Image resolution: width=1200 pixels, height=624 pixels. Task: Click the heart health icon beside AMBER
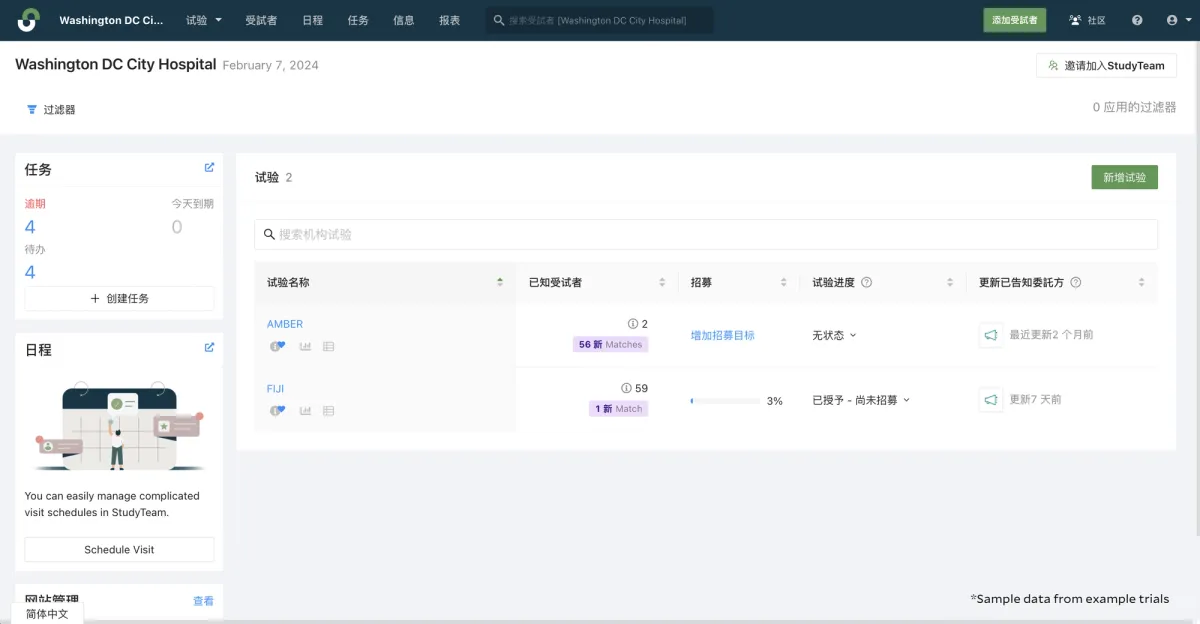click(x=277, y=347)
